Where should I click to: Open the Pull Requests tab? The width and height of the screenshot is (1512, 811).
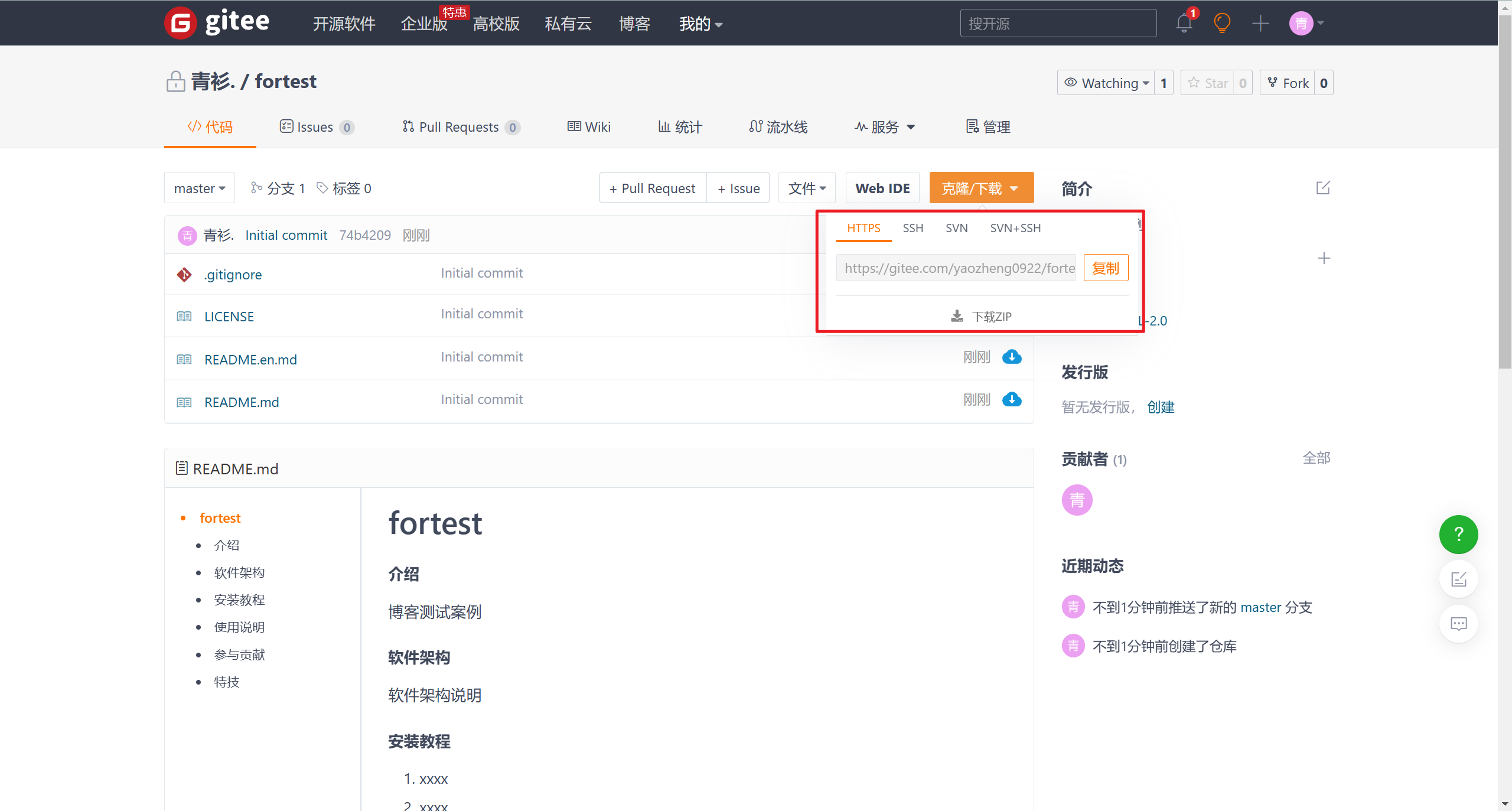460,127
